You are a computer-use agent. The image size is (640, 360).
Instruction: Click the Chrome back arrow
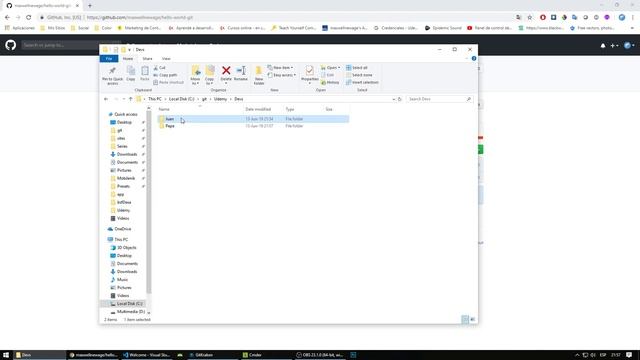click(7, 18)
